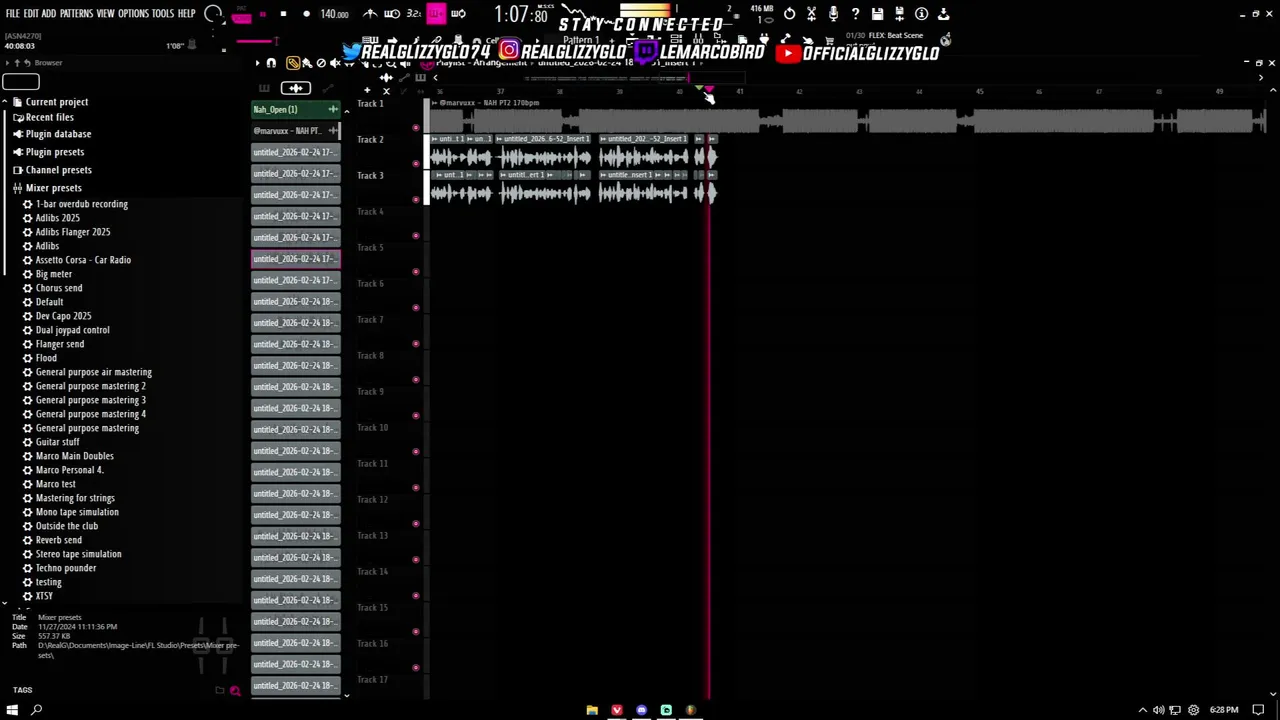Select the playlist paint brush tool
Image resolution: width=1280 pixels, height=720 pixels.
click(x=307, y=63)
